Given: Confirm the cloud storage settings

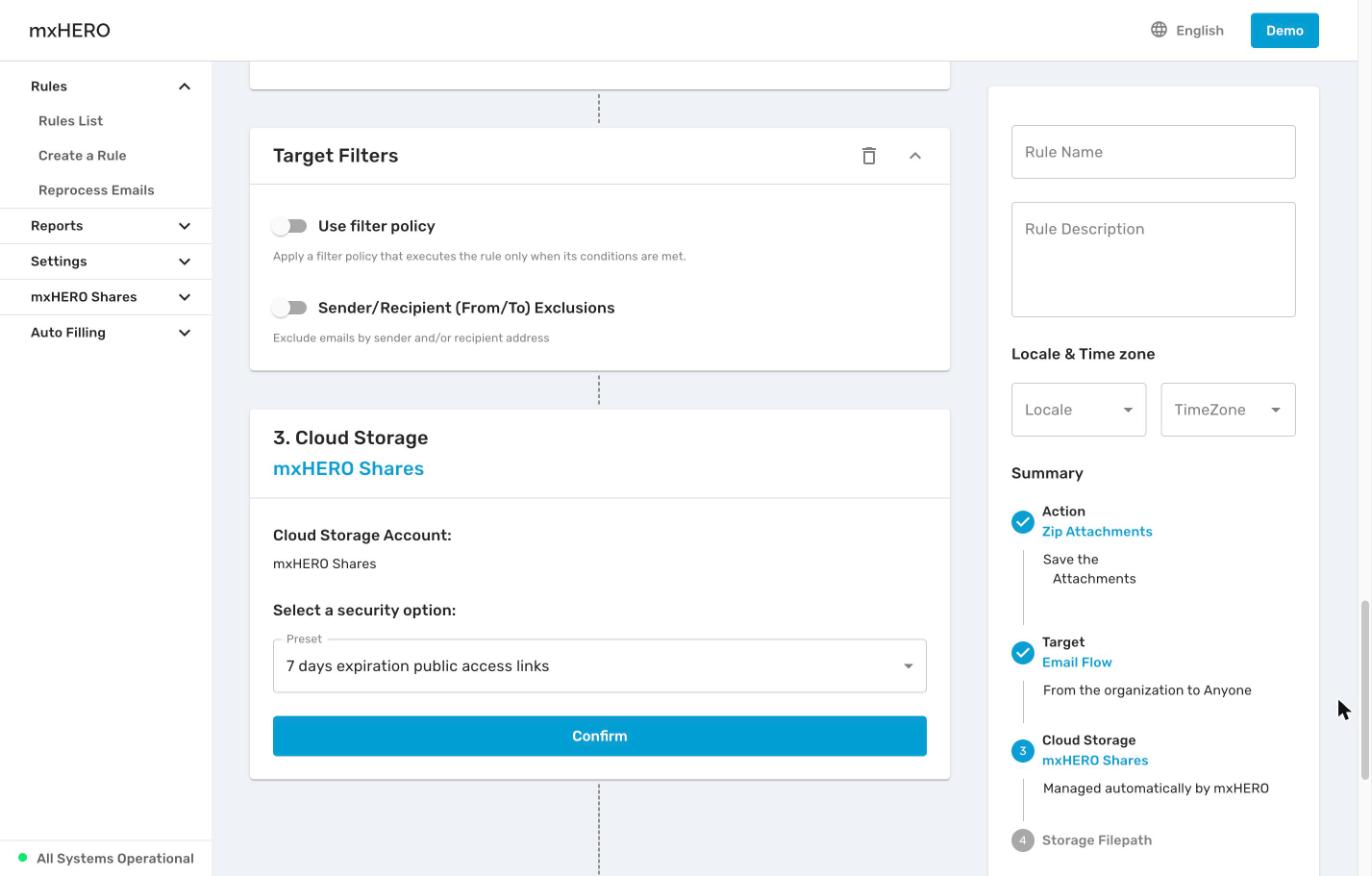Looking at the screenshot, I should pos(600,736).
